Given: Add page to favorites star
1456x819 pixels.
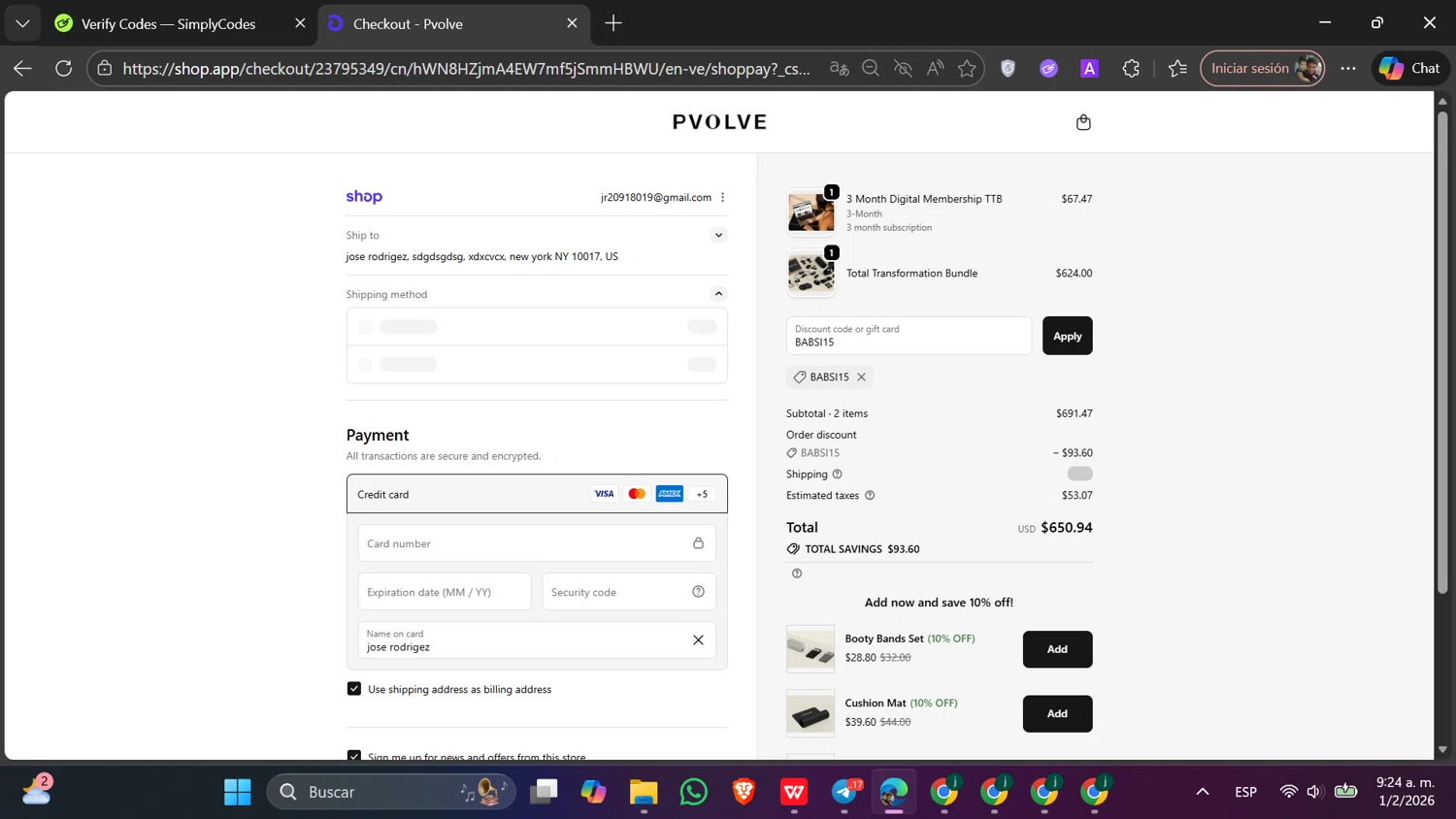Looking at the screenshot, I should point(967,68).
